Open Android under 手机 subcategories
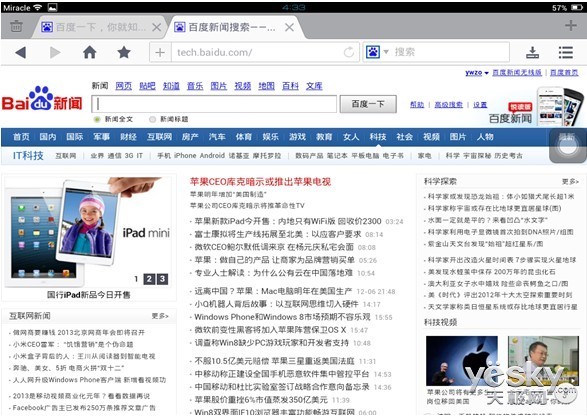The image size is (587, 419). point(212,156)
